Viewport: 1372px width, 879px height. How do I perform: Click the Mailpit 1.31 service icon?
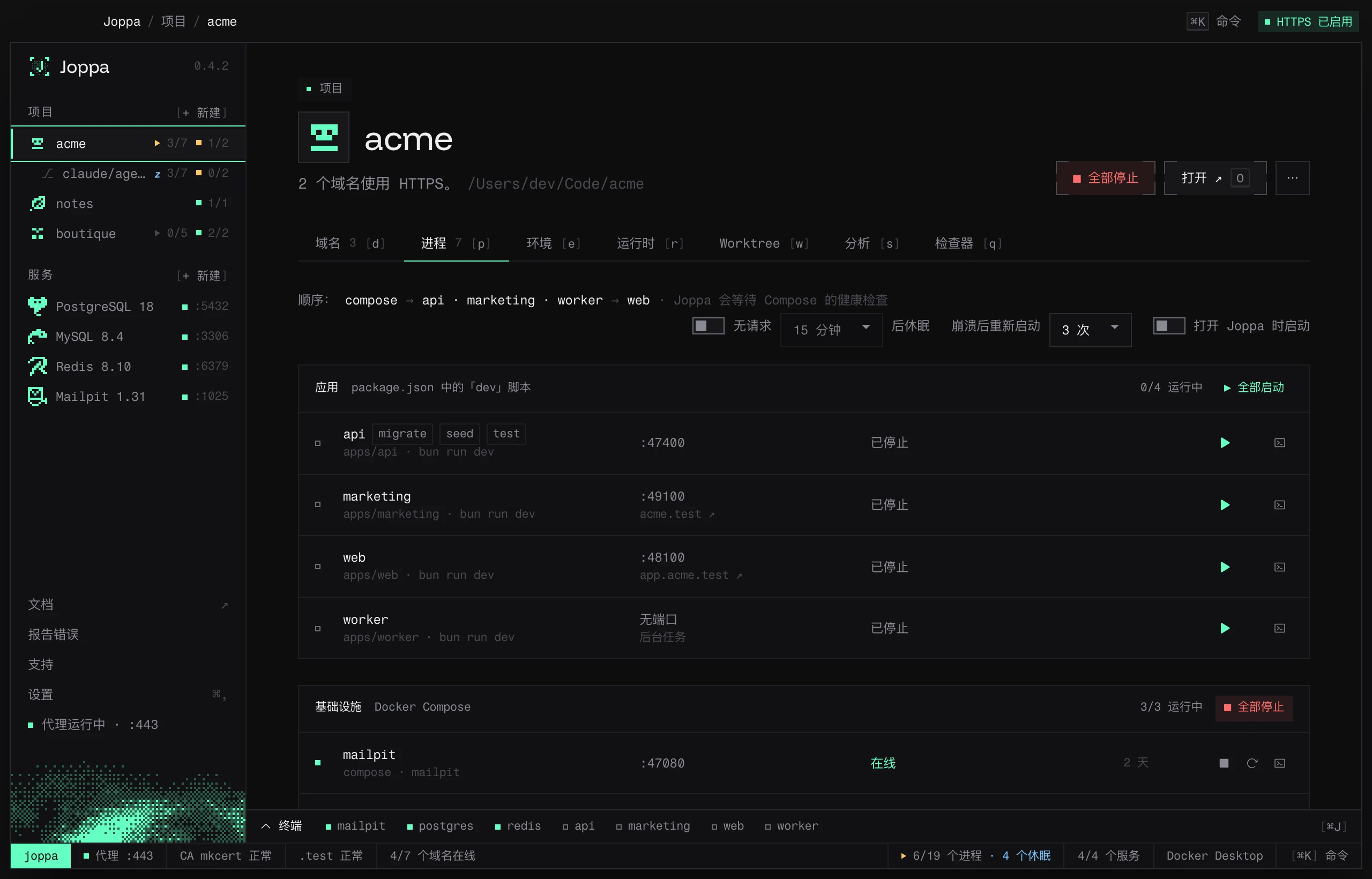[38, 396]
